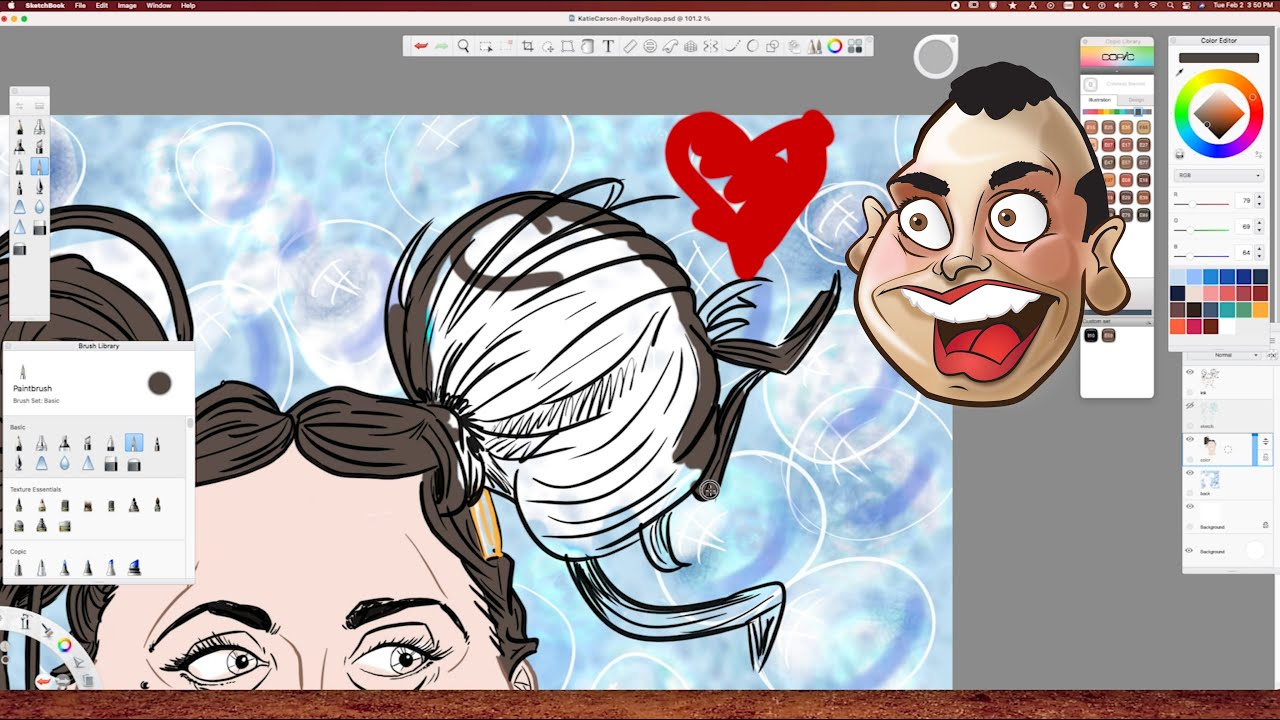Adjust the R red slider

(x=1203, y=204)
